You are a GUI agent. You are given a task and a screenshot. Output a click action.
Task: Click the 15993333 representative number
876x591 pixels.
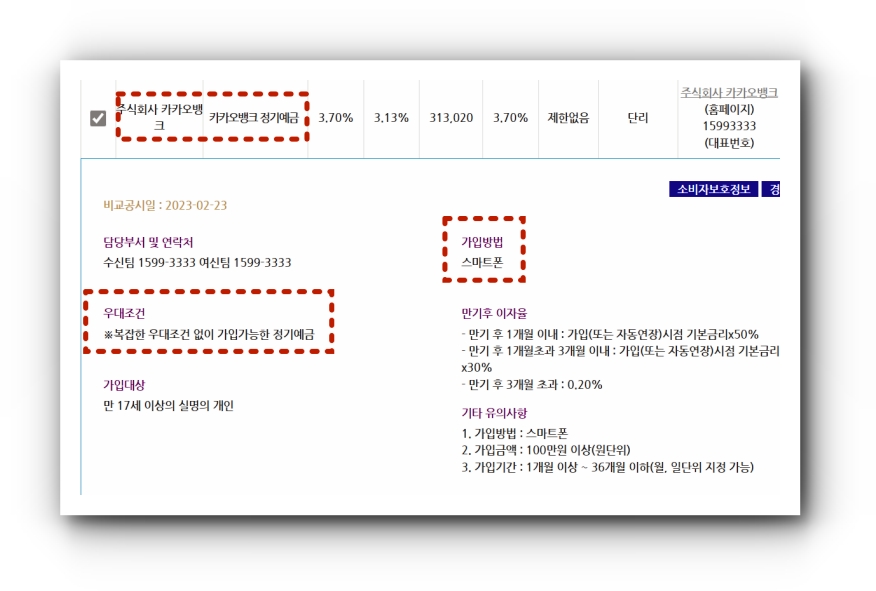point(729,126)
